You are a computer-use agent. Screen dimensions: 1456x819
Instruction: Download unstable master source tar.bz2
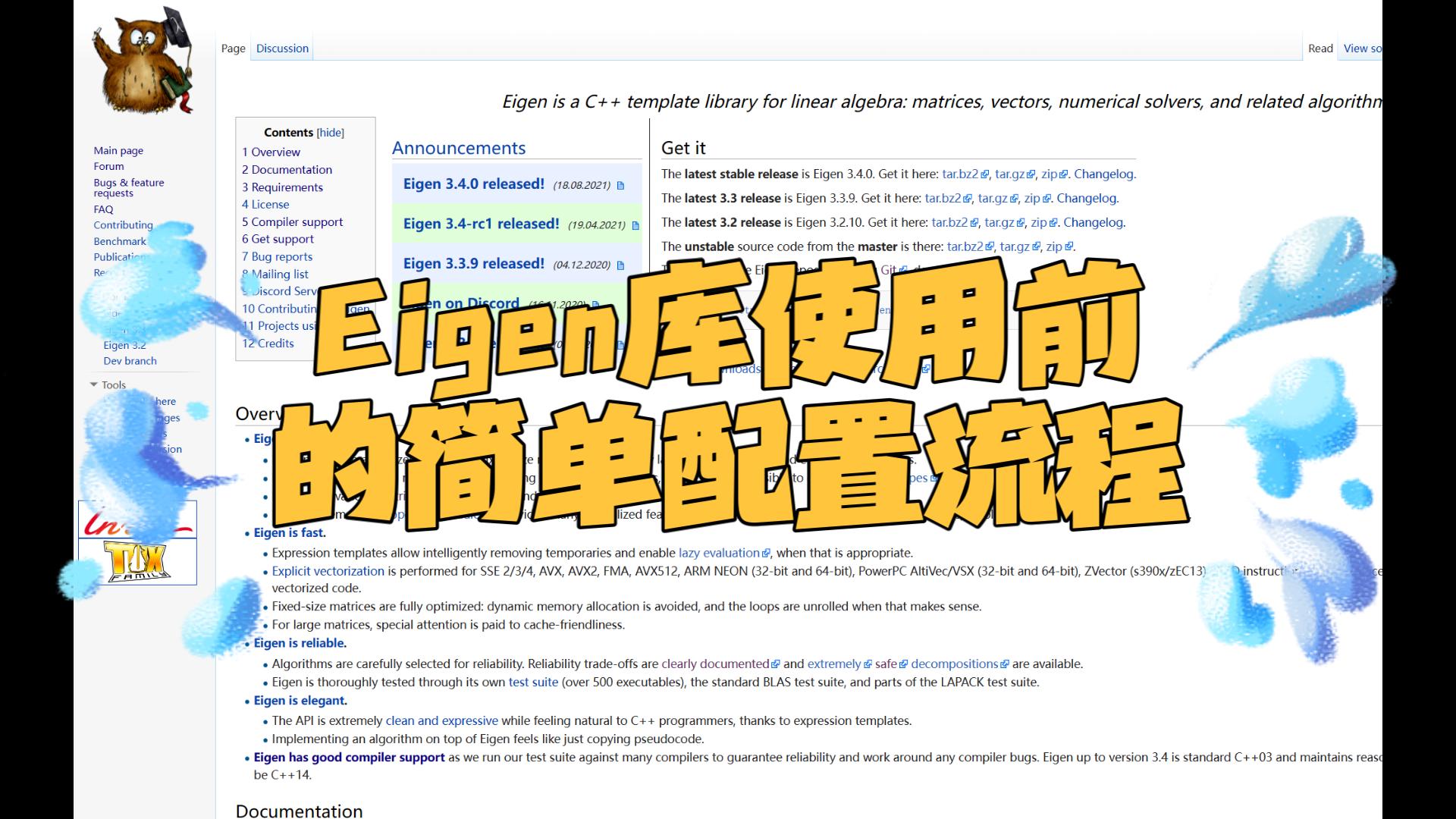click(971, 247)
